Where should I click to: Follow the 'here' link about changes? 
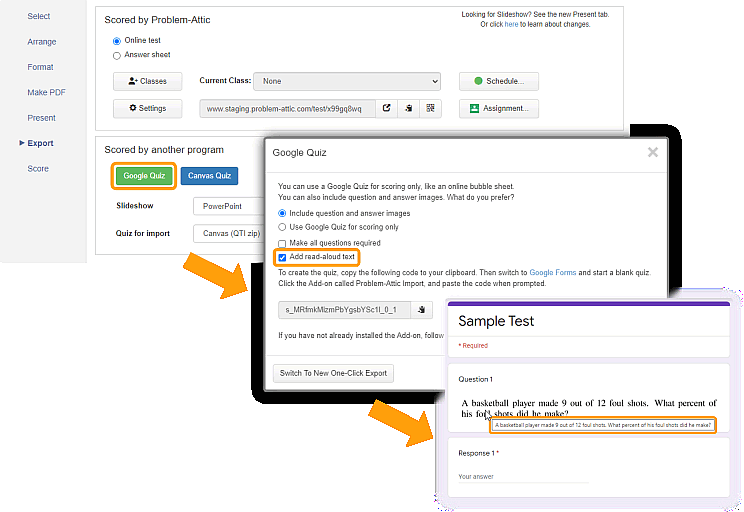pos(511,24)
